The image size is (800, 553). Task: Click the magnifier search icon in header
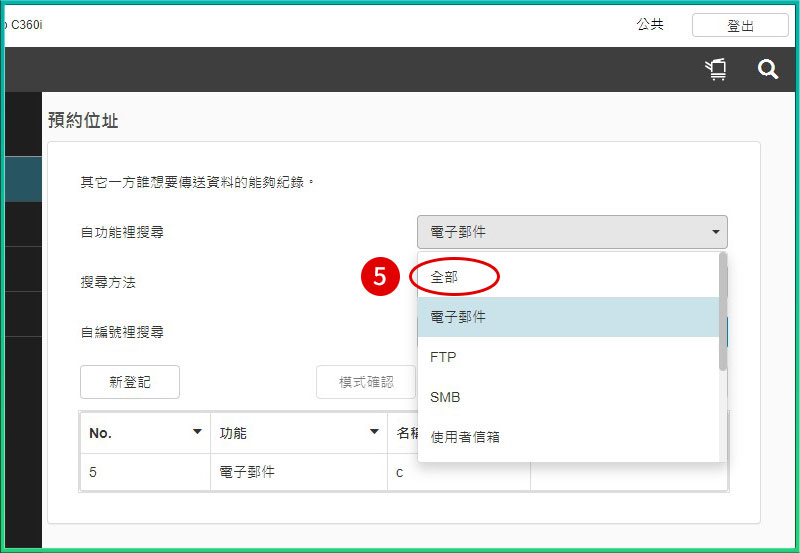click(x=767, y=69)
